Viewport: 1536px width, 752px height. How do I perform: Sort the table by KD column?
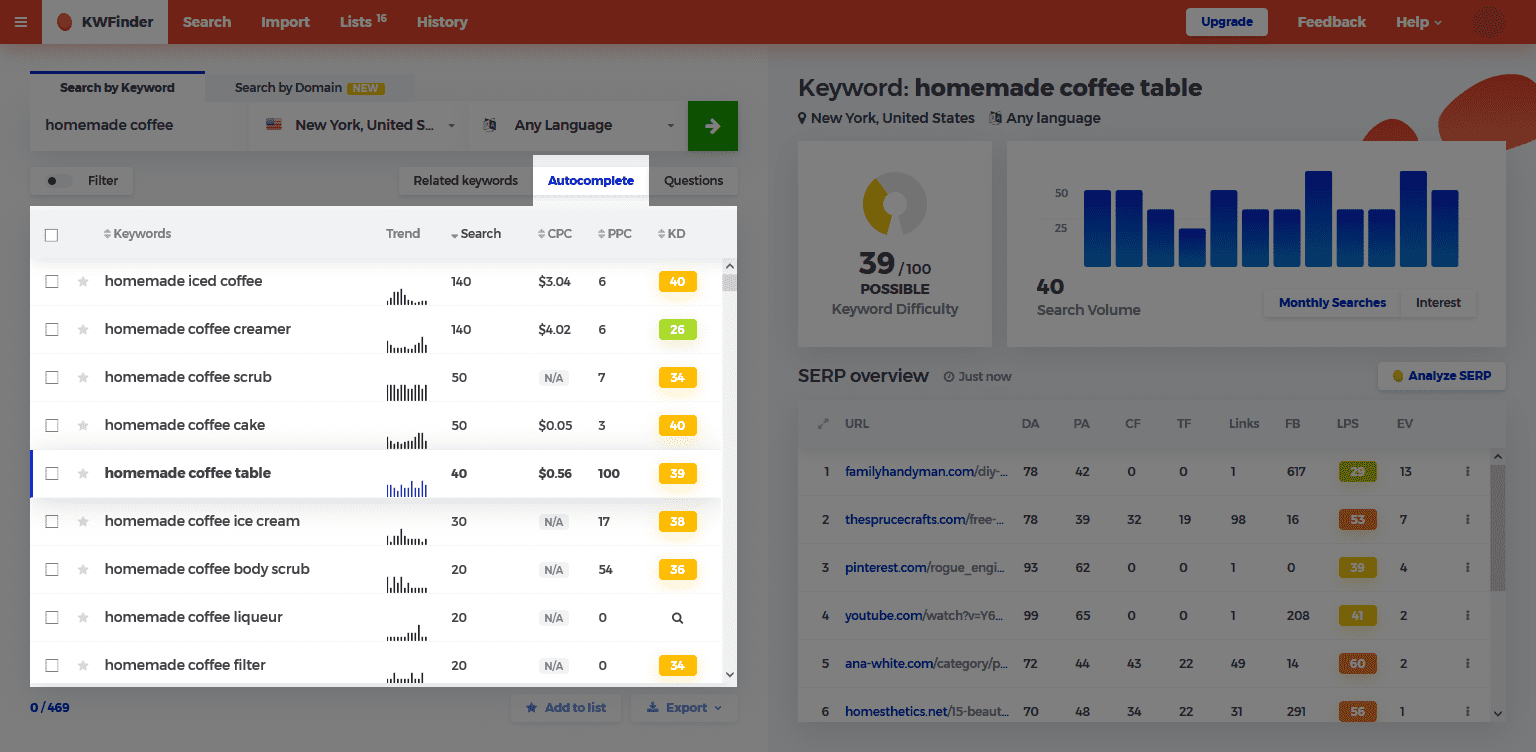pos(671,234)
